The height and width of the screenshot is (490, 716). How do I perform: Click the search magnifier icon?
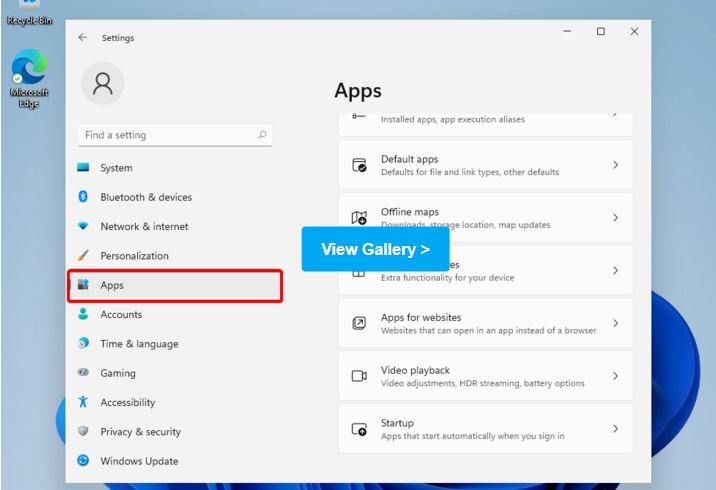pyautogui.click(x=262, y=135)
